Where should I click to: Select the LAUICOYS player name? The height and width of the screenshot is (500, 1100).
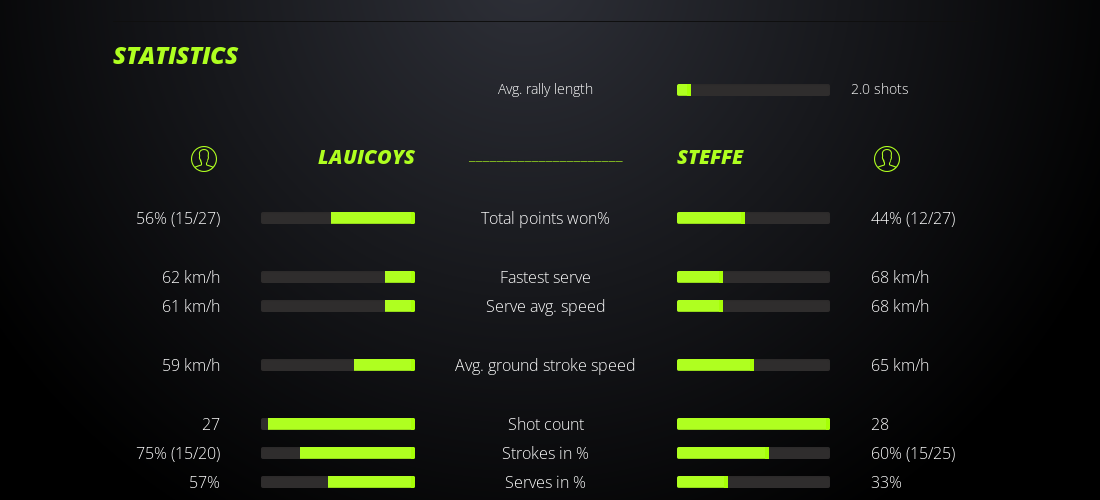tap(366, 157)
